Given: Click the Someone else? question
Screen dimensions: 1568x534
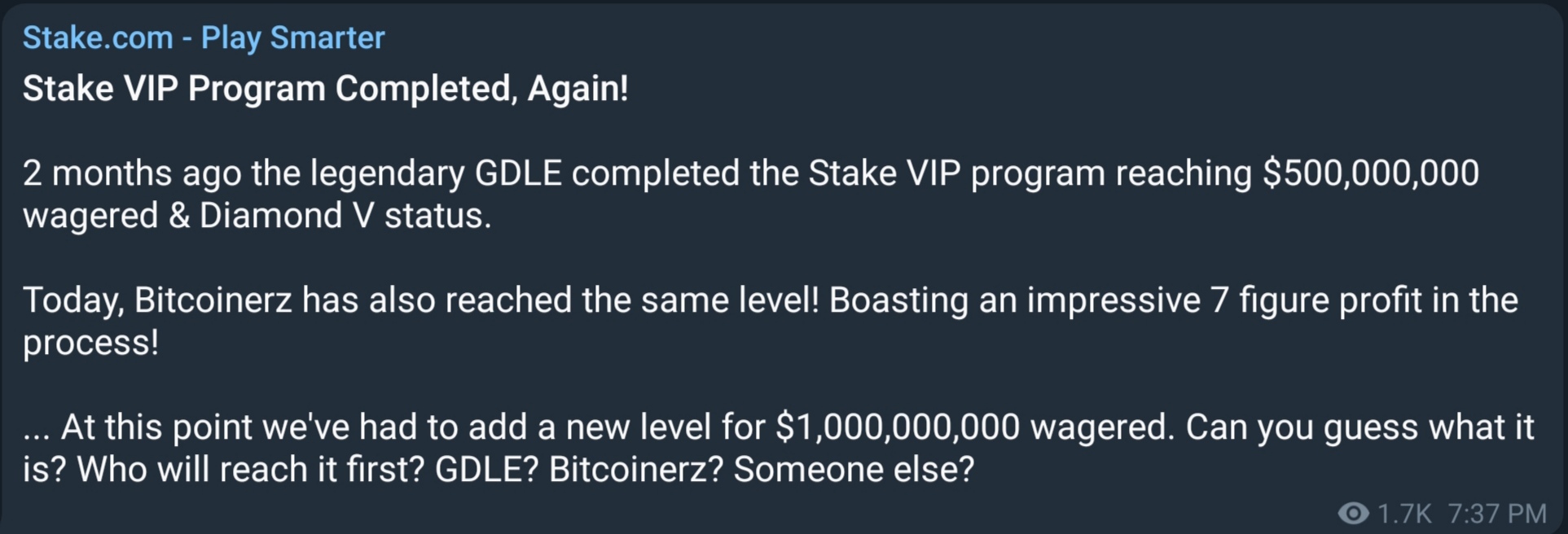Looking at the screenshot, I should (854, 470).
